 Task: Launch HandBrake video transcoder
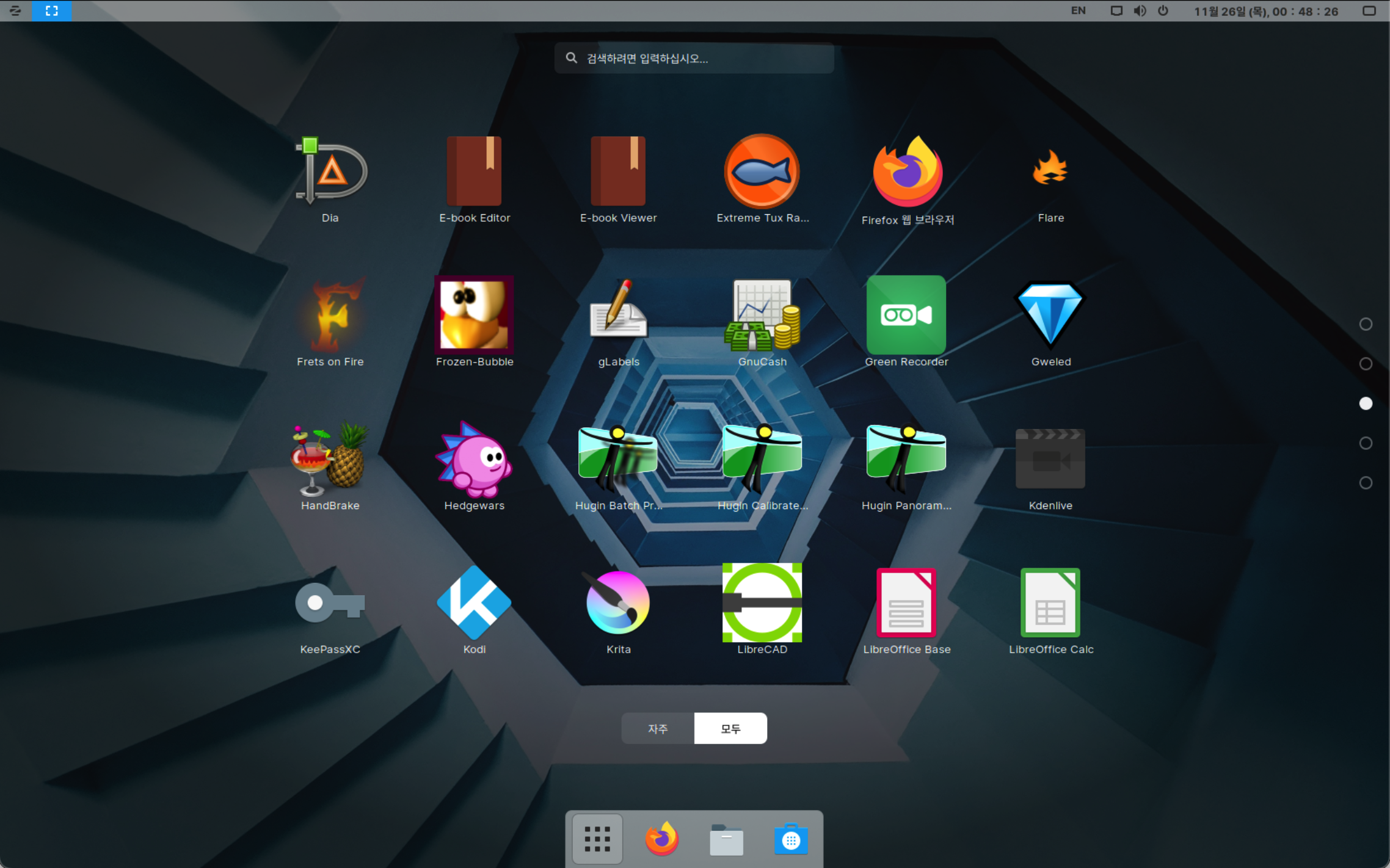(x=330, y=467)
